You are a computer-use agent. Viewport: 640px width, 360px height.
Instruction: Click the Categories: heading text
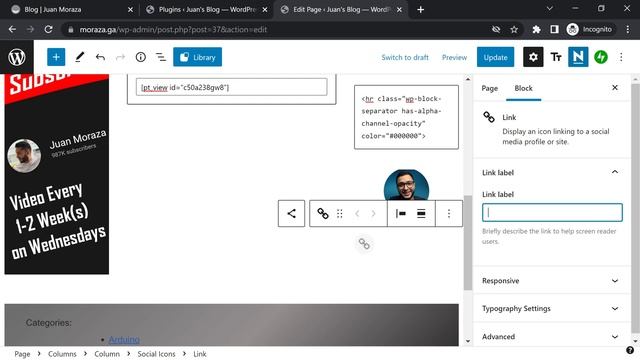pos(49,323)
